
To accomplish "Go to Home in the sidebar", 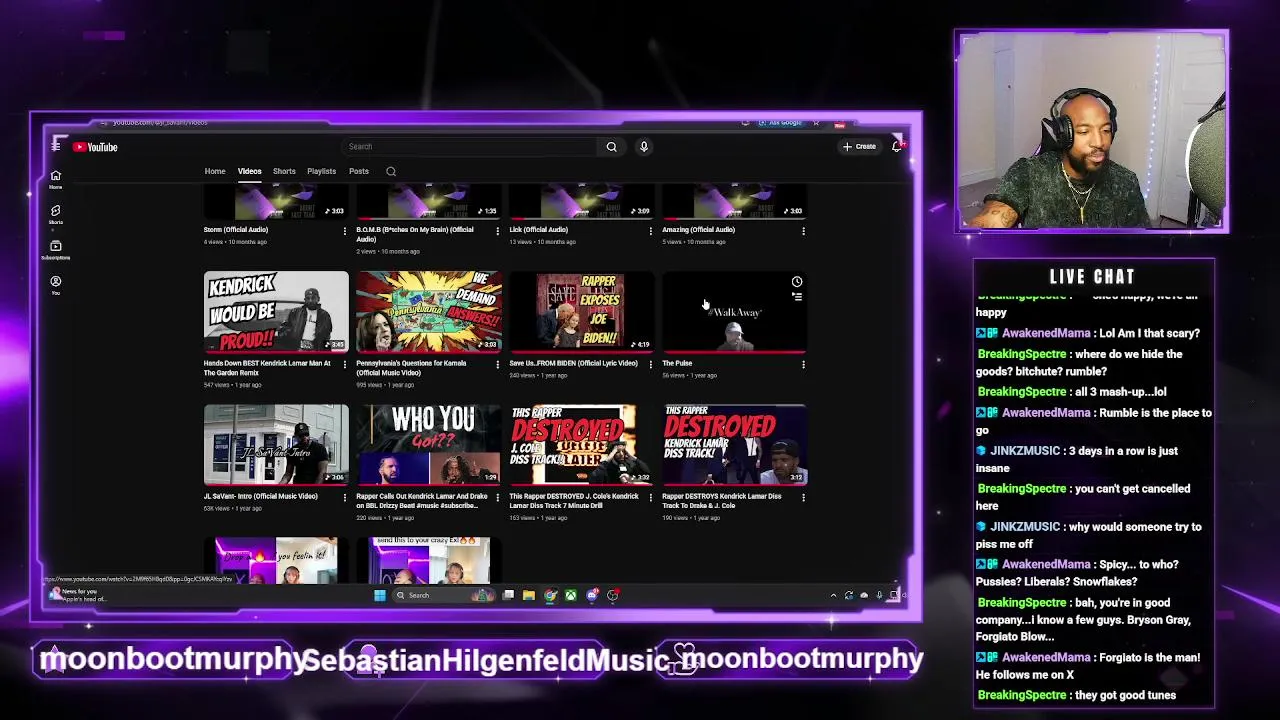I will coord(56,179).
